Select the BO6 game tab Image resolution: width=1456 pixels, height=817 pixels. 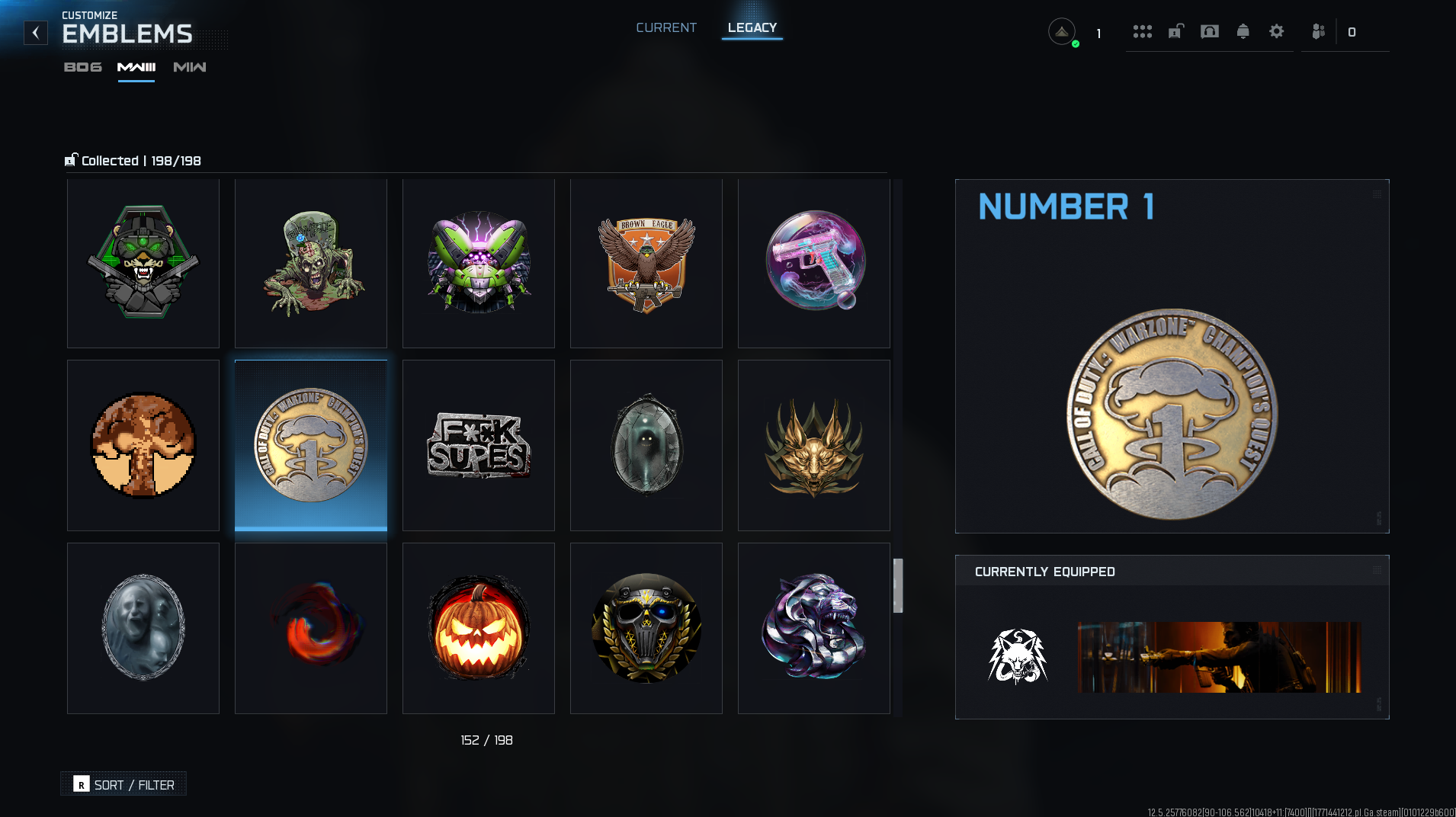(83, 67)
